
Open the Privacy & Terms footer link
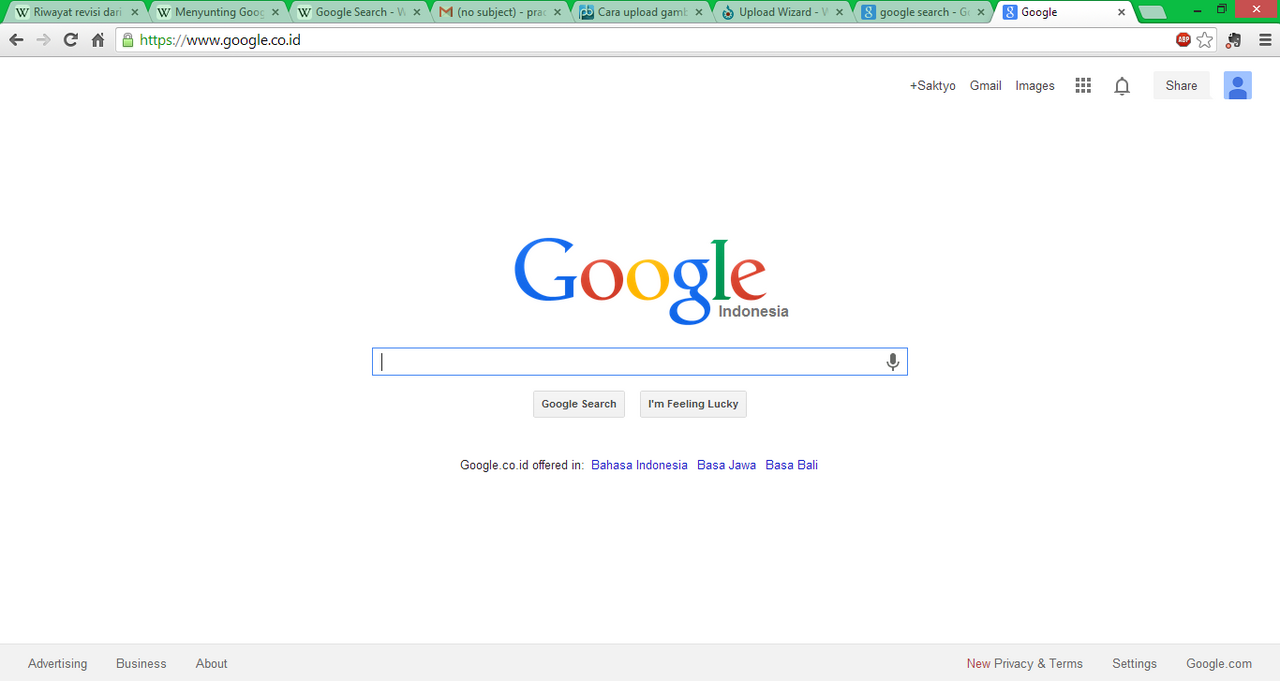point(1038,664)
